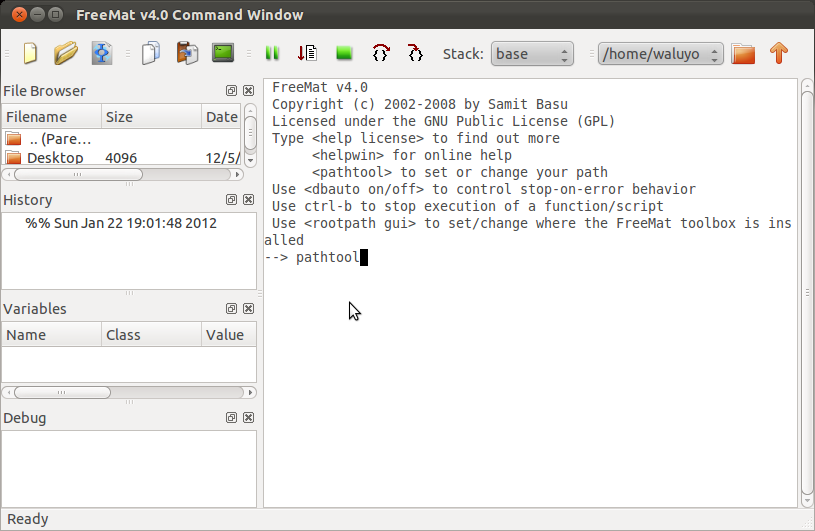Create a new file using toolbar icon
Screen dimensions: 815x531
click(30, 53)
